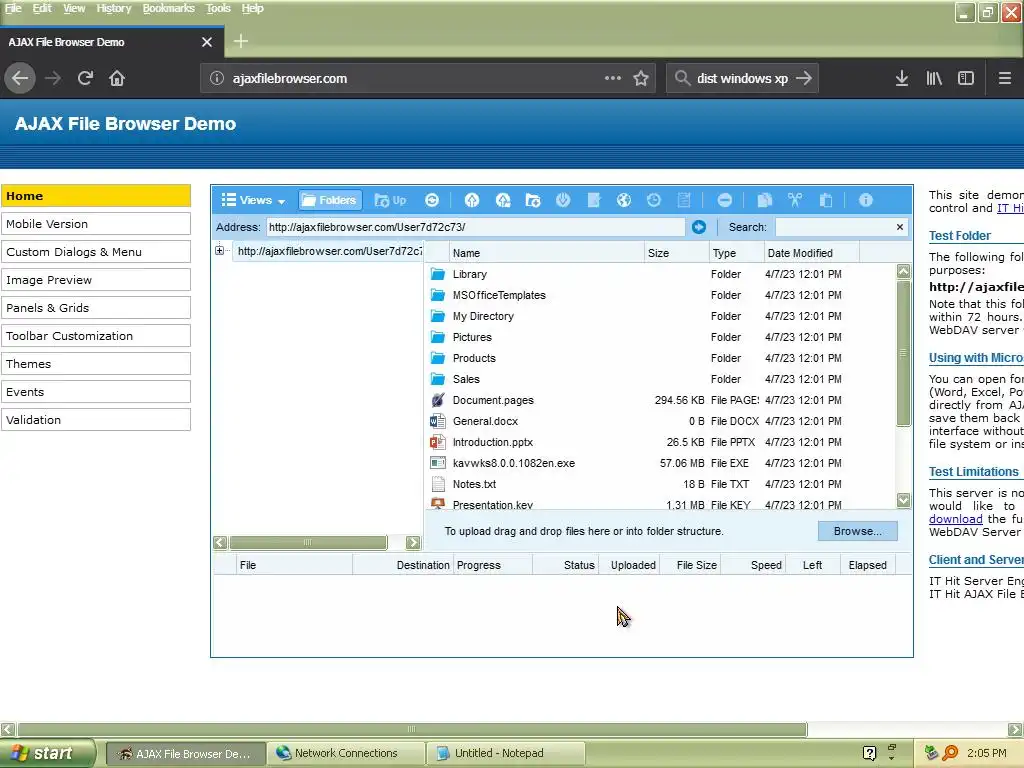Bookmark the page with the star icon
1024x768 pixels.
(x=641, y=78)
